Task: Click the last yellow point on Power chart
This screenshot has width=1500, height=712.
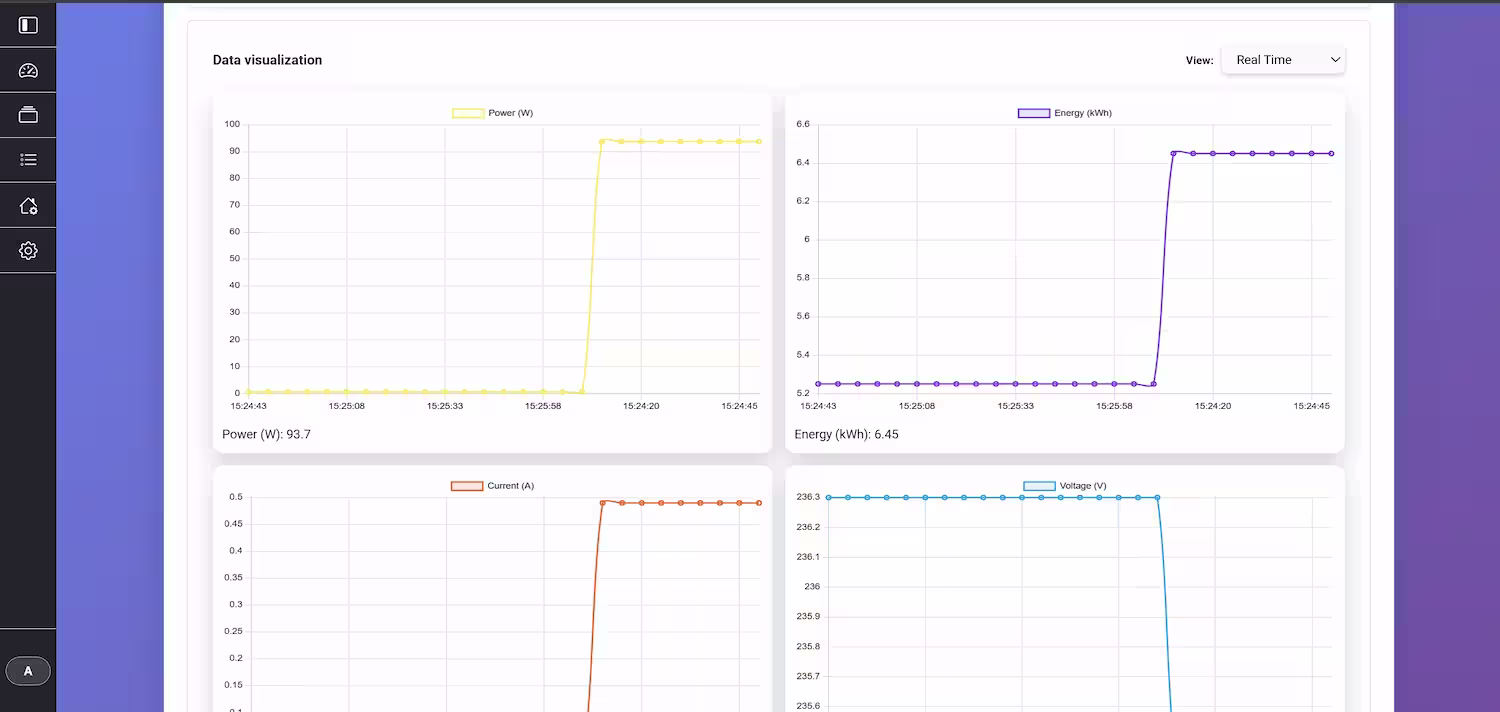Action: [758, 142]
